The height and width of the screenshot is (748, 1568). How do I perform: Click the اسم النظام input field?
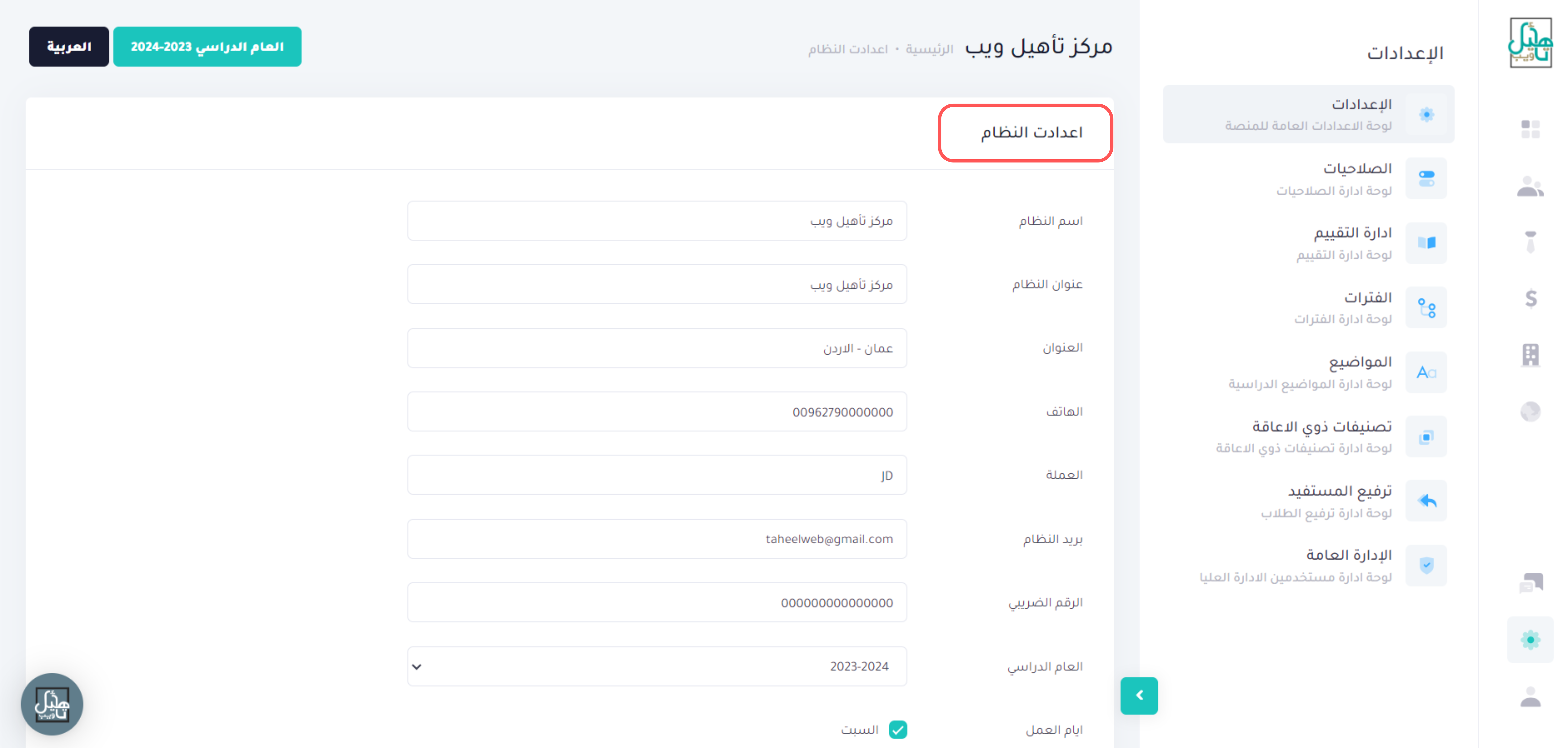coord(657,221)
